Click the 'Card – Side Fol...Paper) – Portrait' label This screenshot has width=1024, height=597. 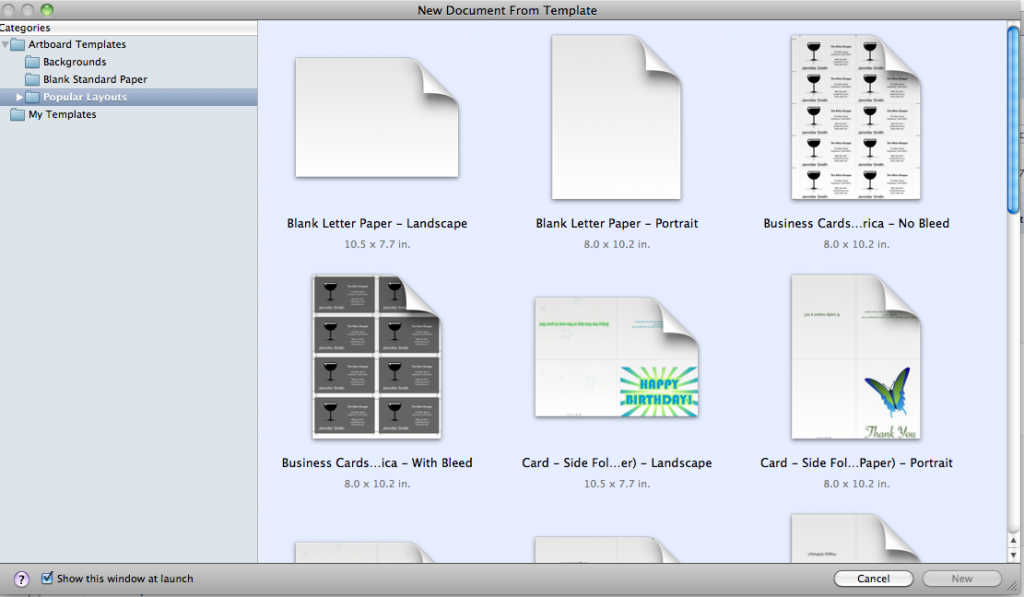[856, 463]
